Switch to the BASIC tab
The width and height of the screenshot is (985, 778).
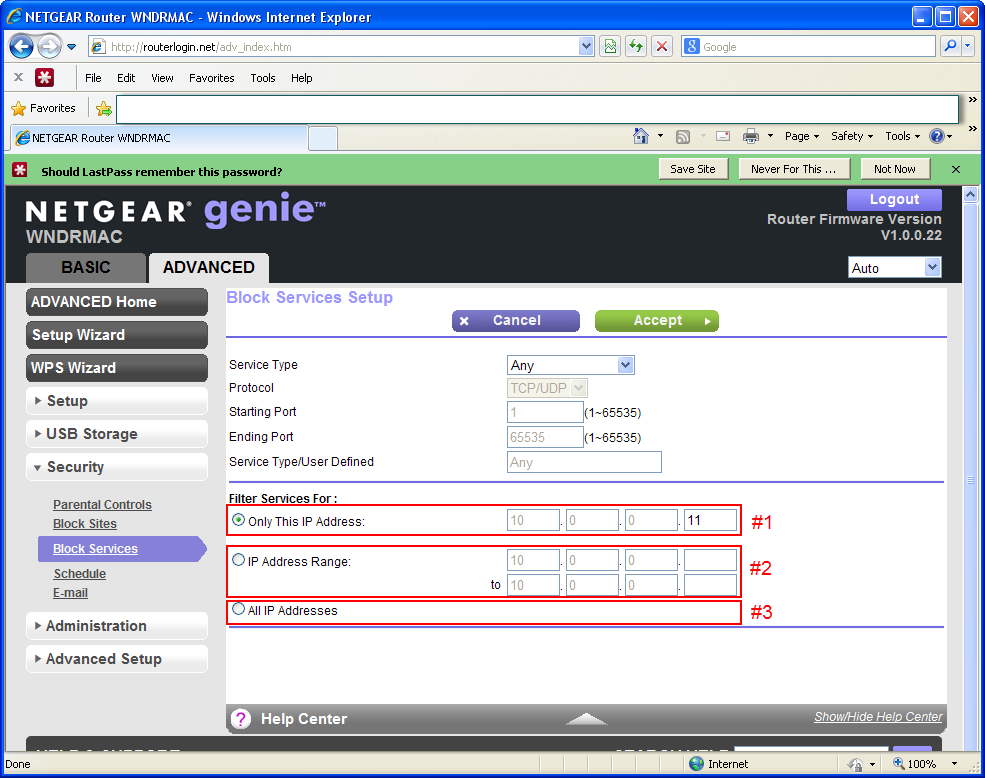86,268
